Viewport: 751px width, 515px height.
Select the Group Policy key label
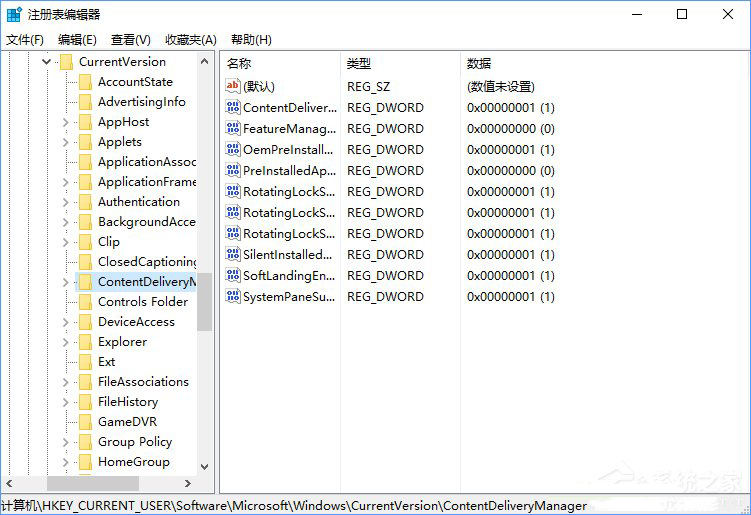135,442
